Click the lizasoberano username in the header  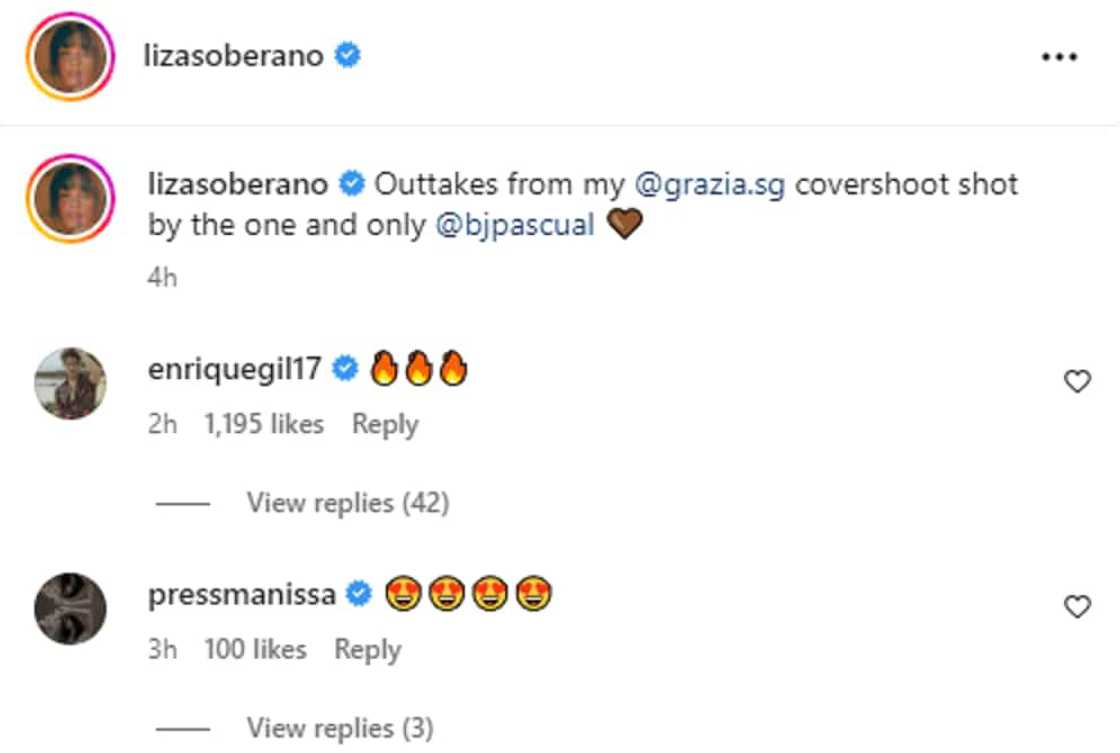pos(234,56)
